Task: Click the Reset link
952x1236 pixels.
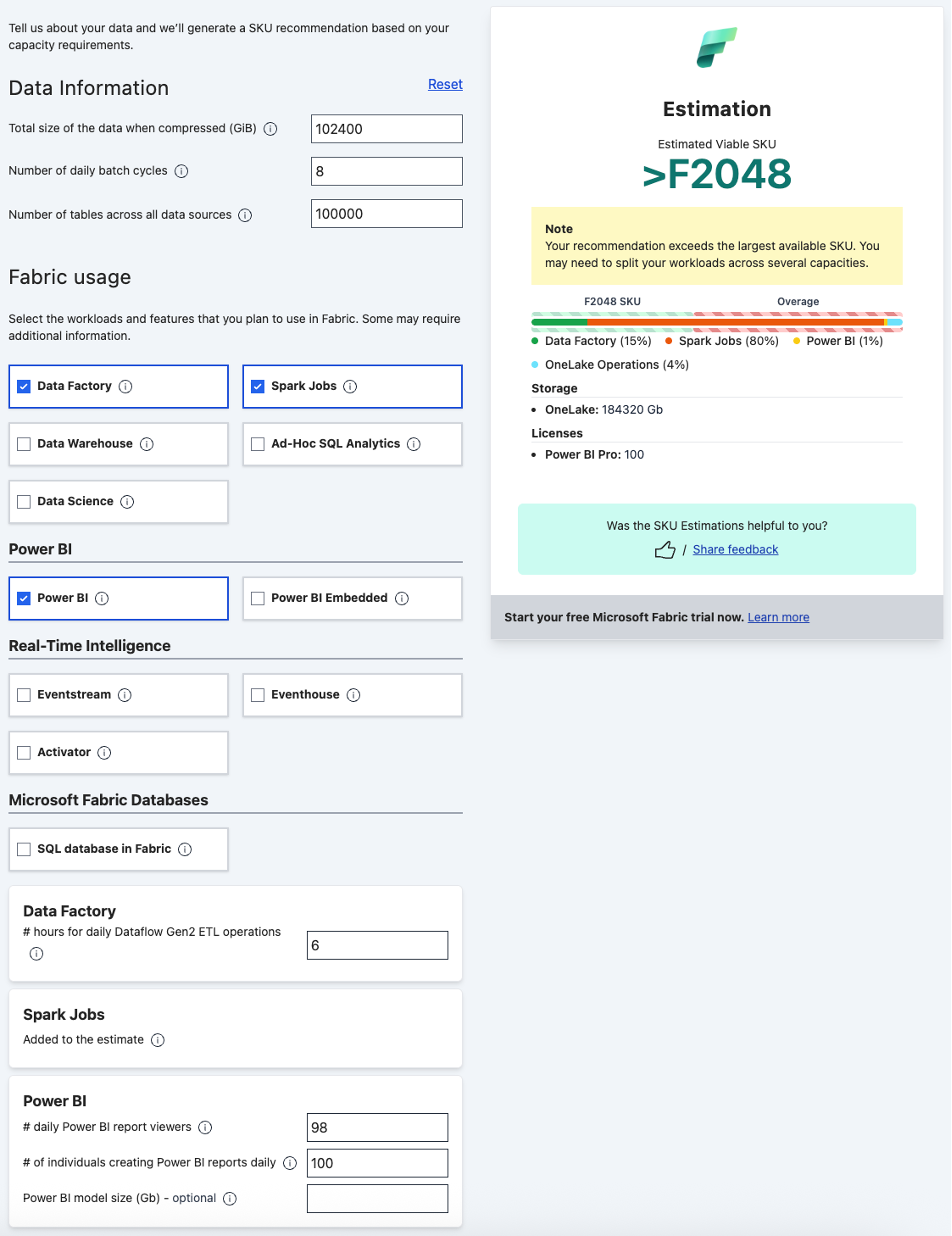Action: (445, 84)
